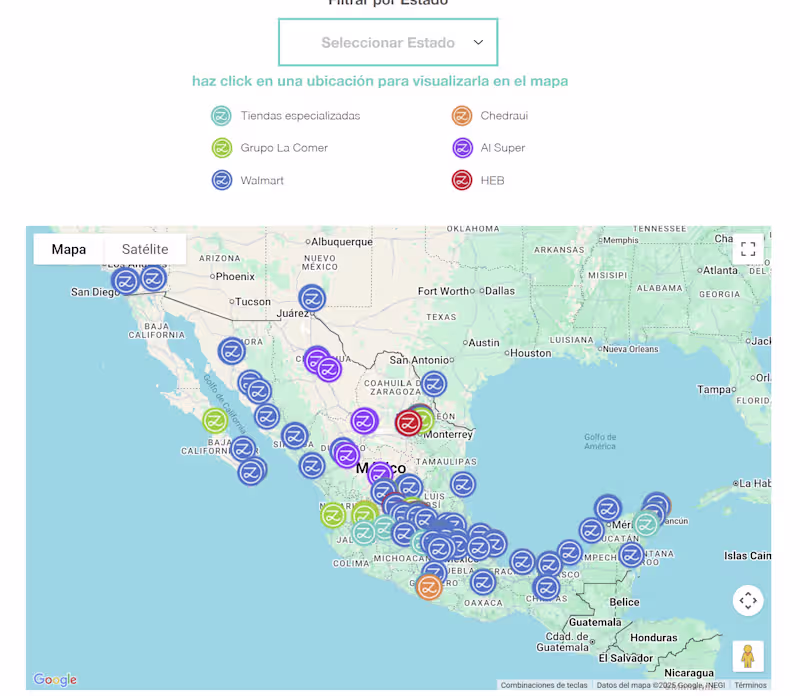Viewport: 800px width, 696px height.
Task: Click the HEB legend icon
Action: tap(462, 180)
